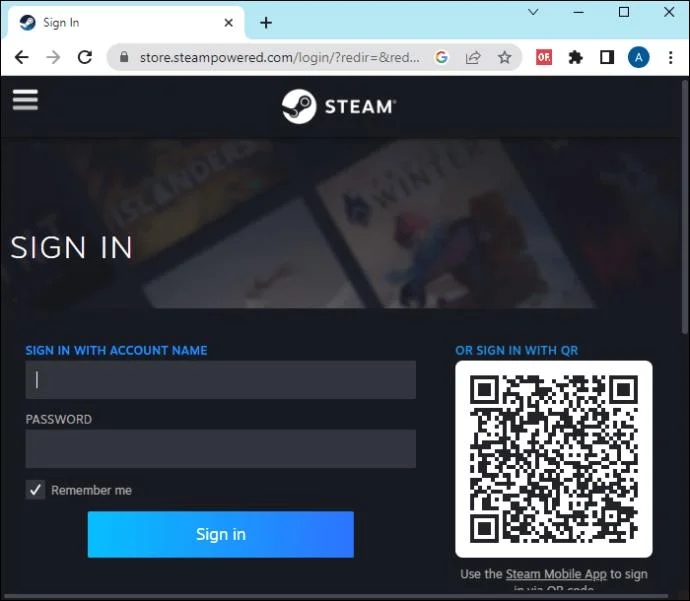Click the 'SIGN IN' page heading
This screenshot has height=601, width=690.
pyautogui.click(x=71, y=247)
